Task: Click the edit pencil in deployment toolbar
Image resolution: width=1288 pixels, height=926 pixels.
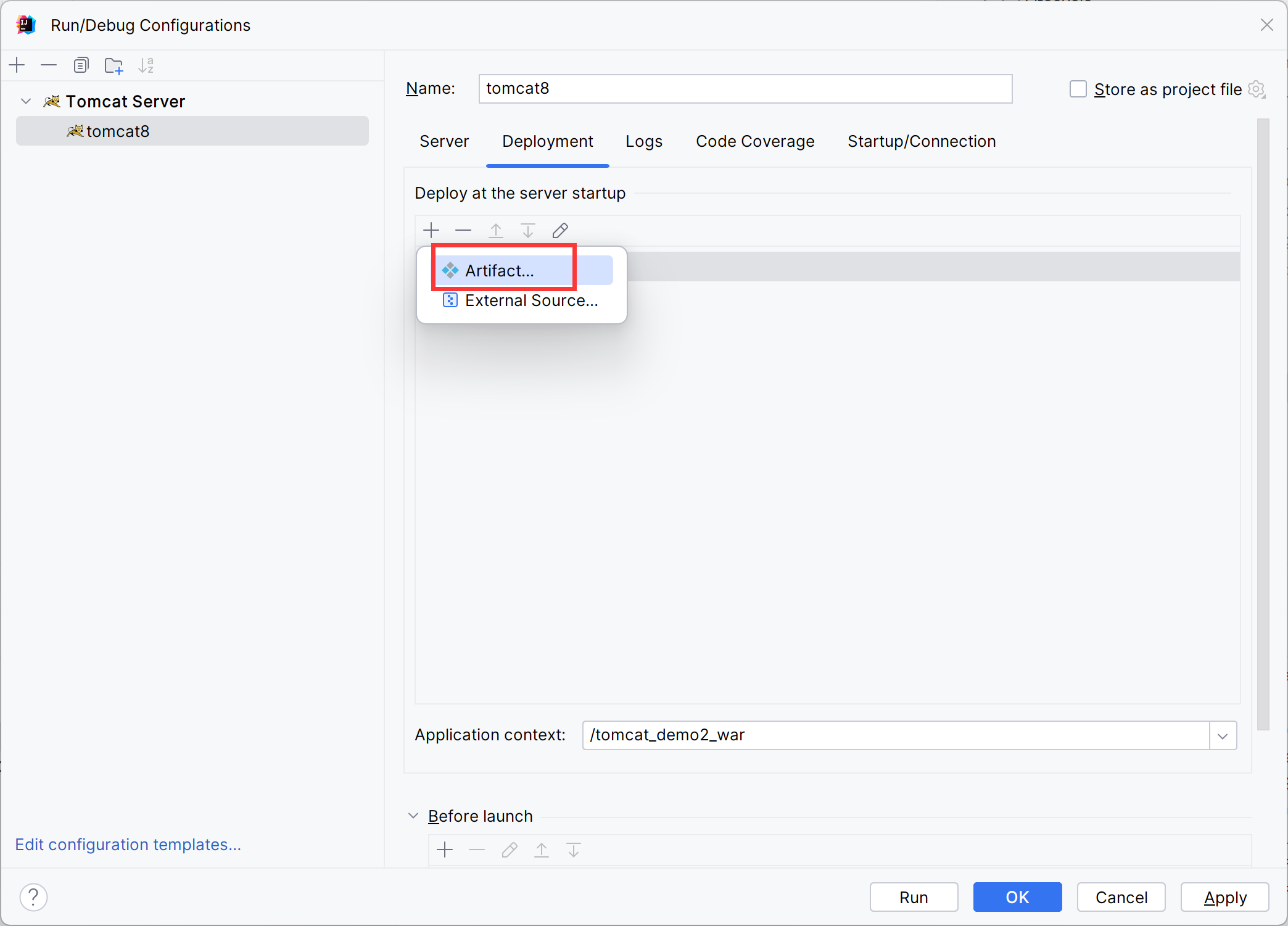Action: click(560, 231)
